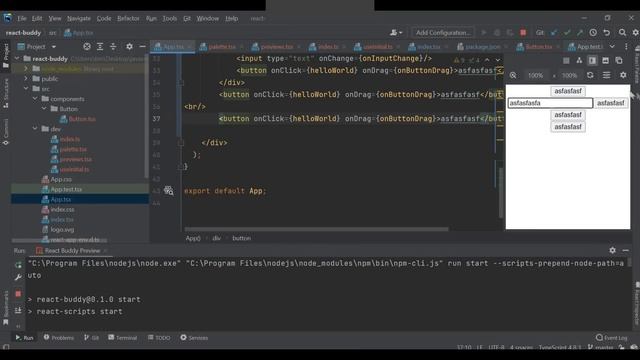
Task: Collapse the Button folder
Action: tap(44, 109)
